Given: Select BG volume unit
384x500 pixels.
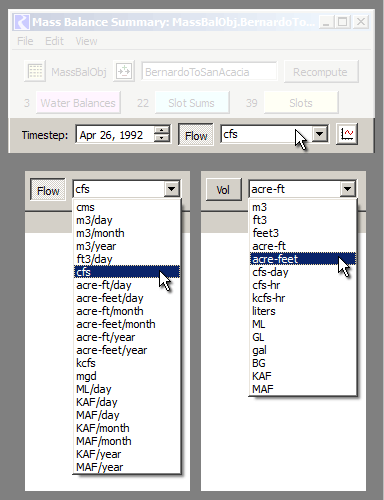Looking at the screenshot, I should 303,363.
